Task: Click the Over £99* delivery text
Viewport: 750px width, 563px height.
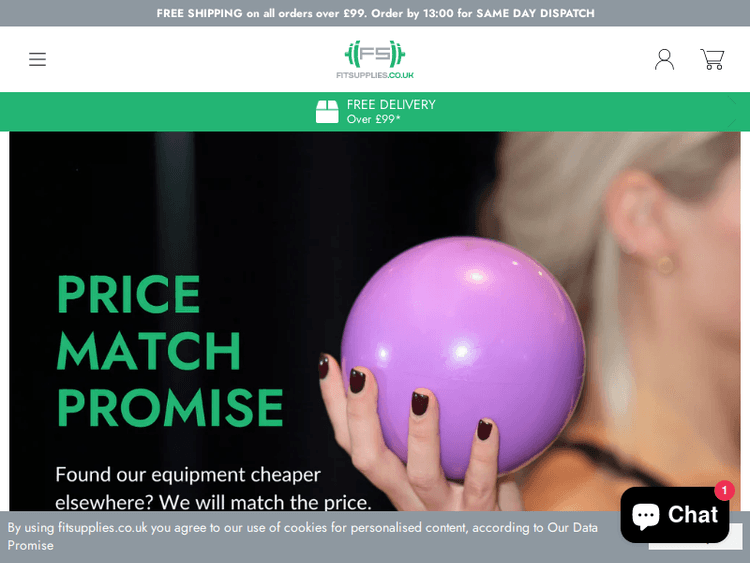Action: click(x=374, y=119)
